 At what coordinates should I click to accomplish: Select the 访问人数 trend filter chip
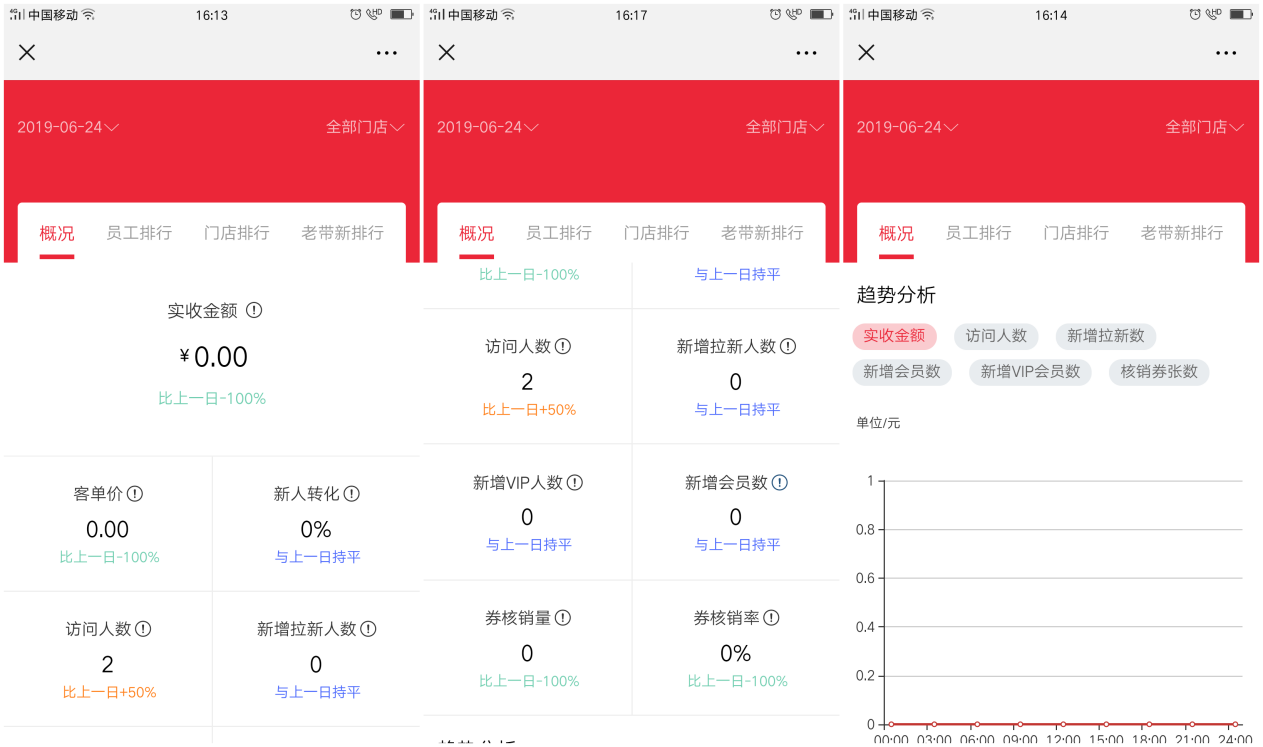point(996,336)
